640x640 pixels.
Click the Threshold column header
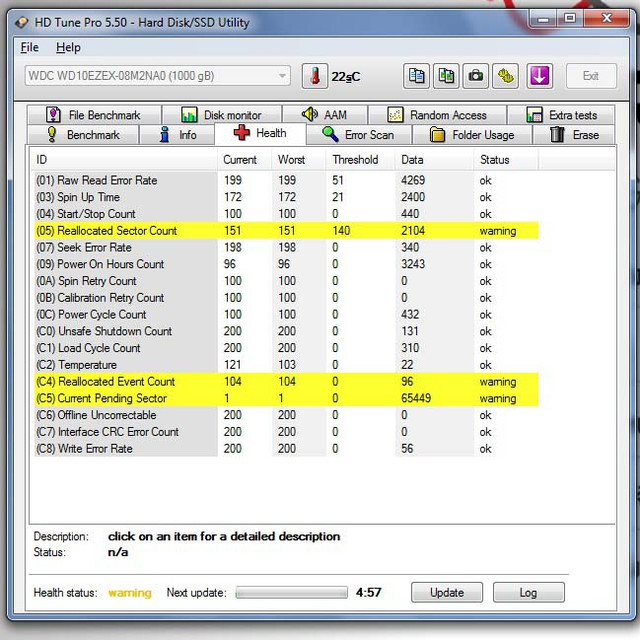click(x=360, y=160)
